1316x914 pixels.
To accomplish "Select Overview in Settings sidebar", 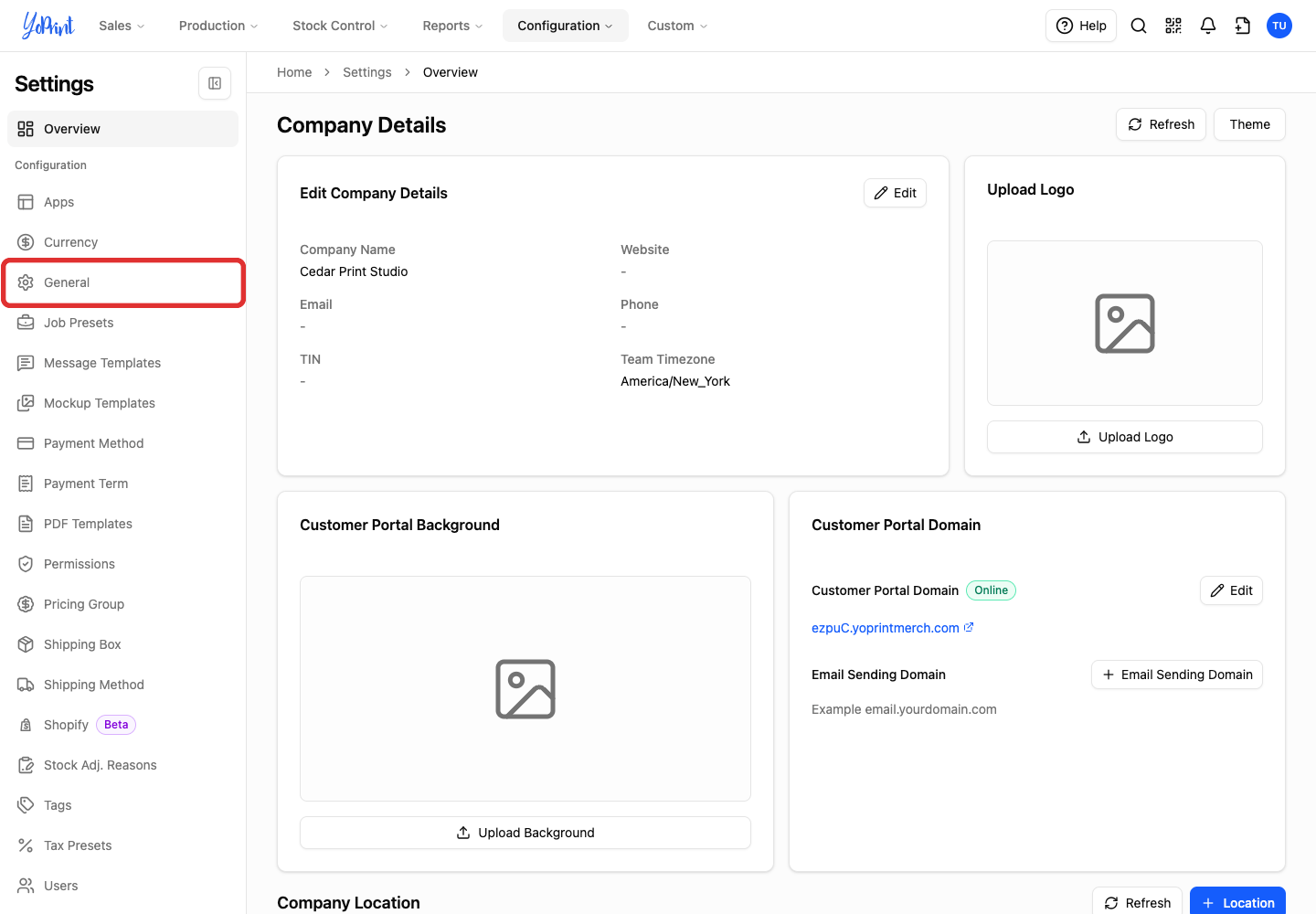I will click(122, 129).
